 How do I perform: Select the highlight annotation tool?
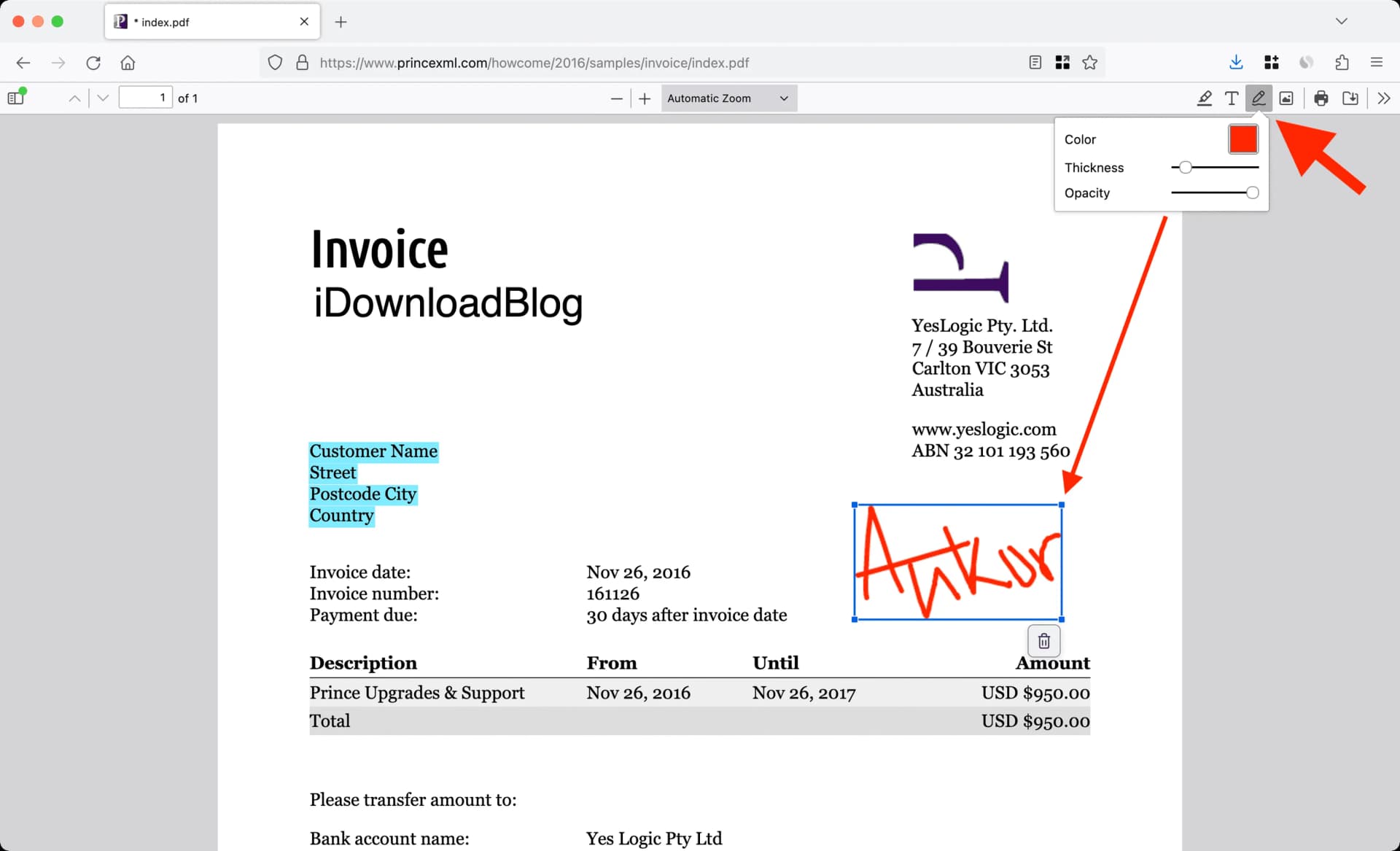(x=1204, y=98)
